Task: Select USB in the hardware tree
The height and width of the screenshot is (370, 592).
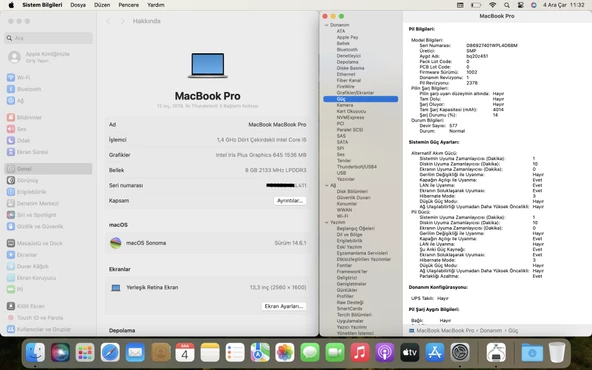Action: tap(341, 173)
